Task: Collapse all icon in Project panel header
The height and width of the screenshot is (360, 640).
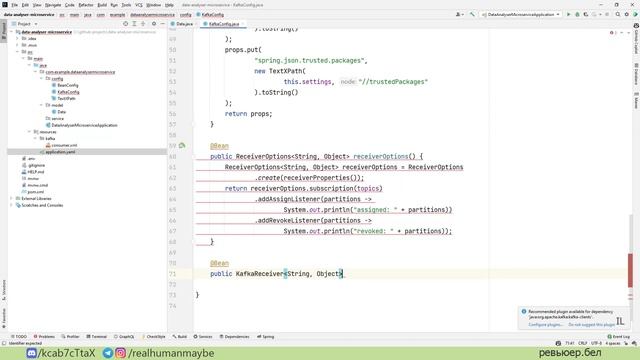Action: coord(143,24)
